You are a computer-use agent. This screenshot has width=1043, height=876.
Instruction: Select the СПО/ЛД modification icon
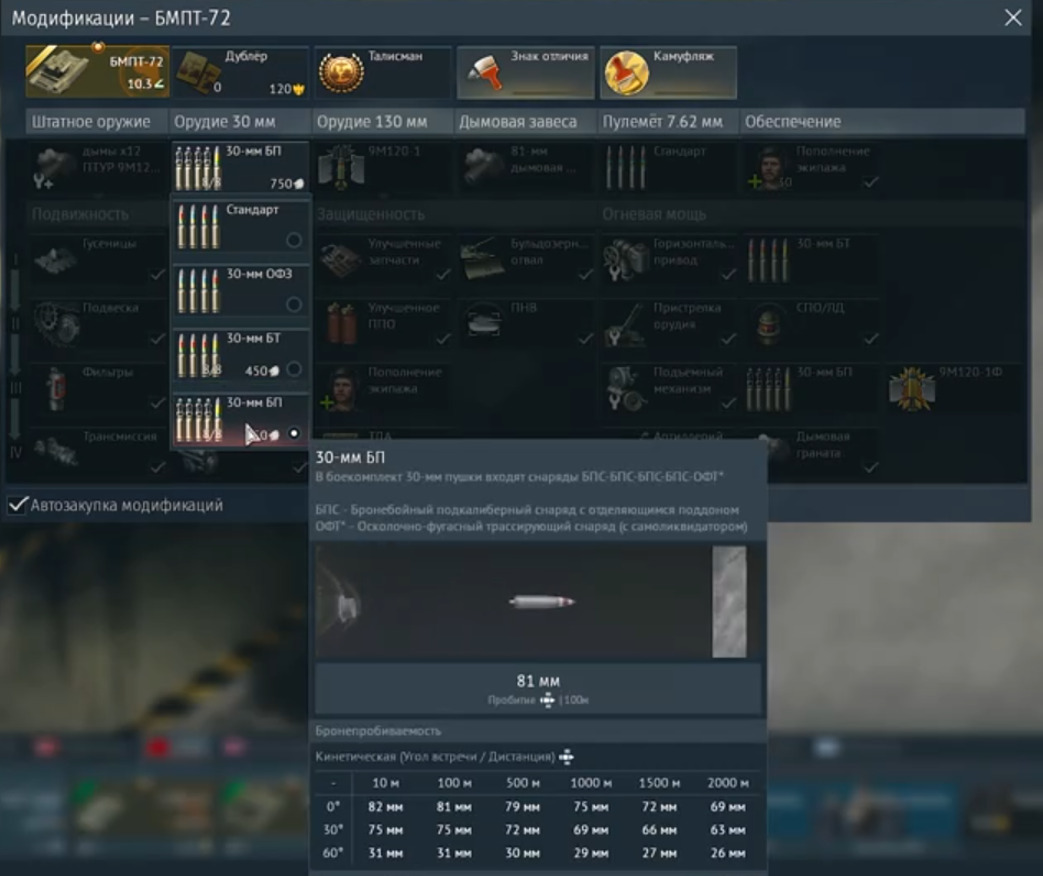(769, 324)
